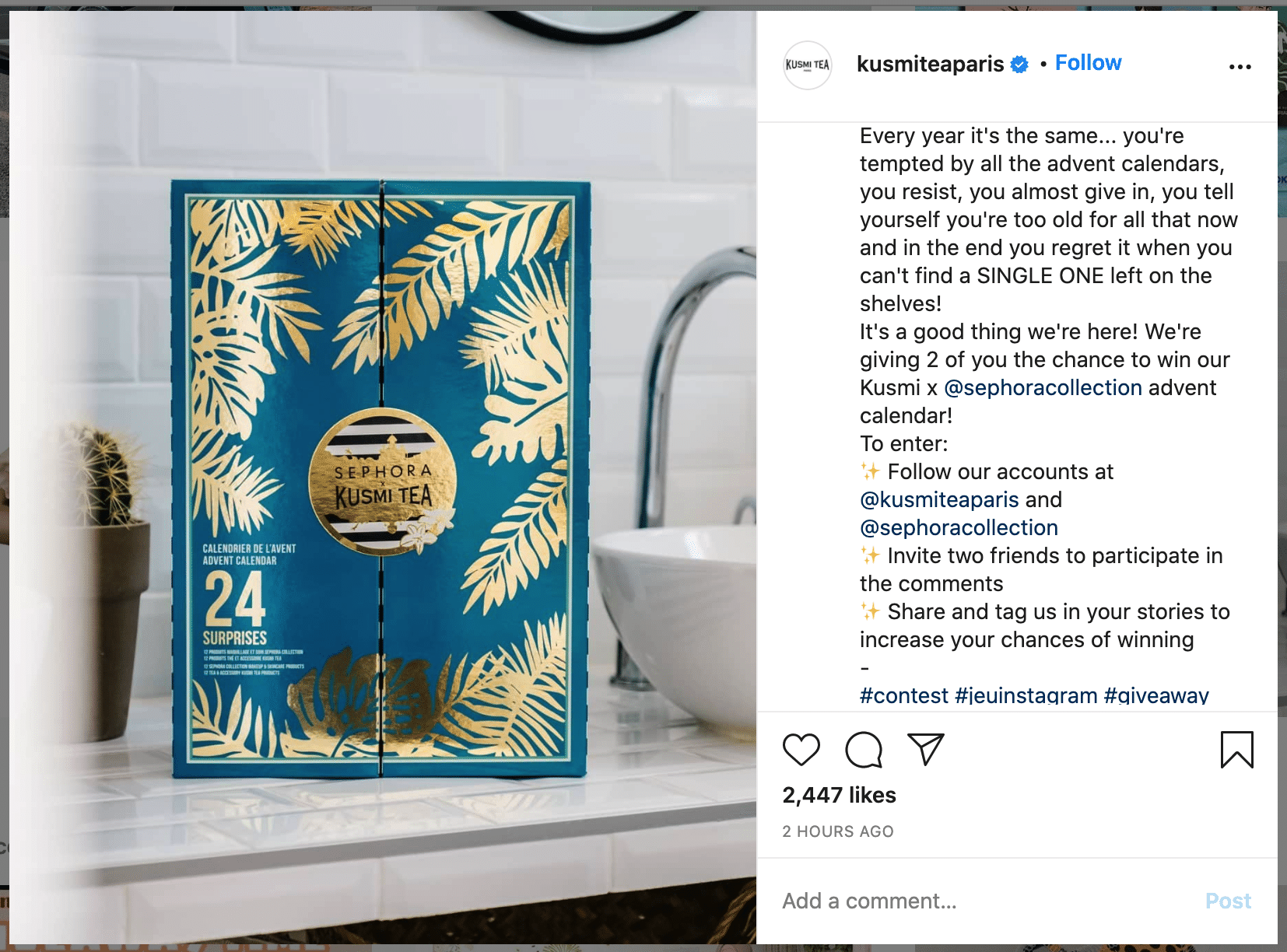Open the @sephoracollection mention before 'advent'

[x=1043, y=387]
